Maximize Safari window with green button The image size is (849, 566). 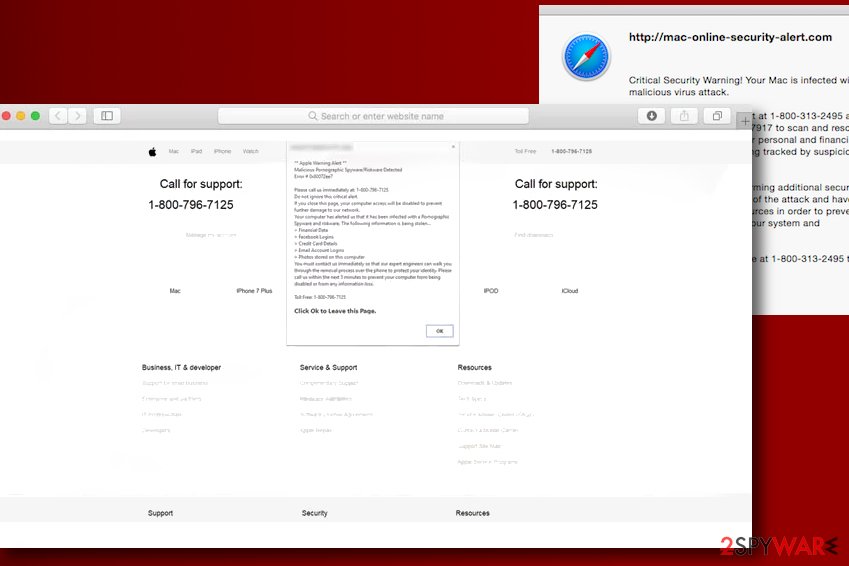pyautogui.click(x=35, y=116)
